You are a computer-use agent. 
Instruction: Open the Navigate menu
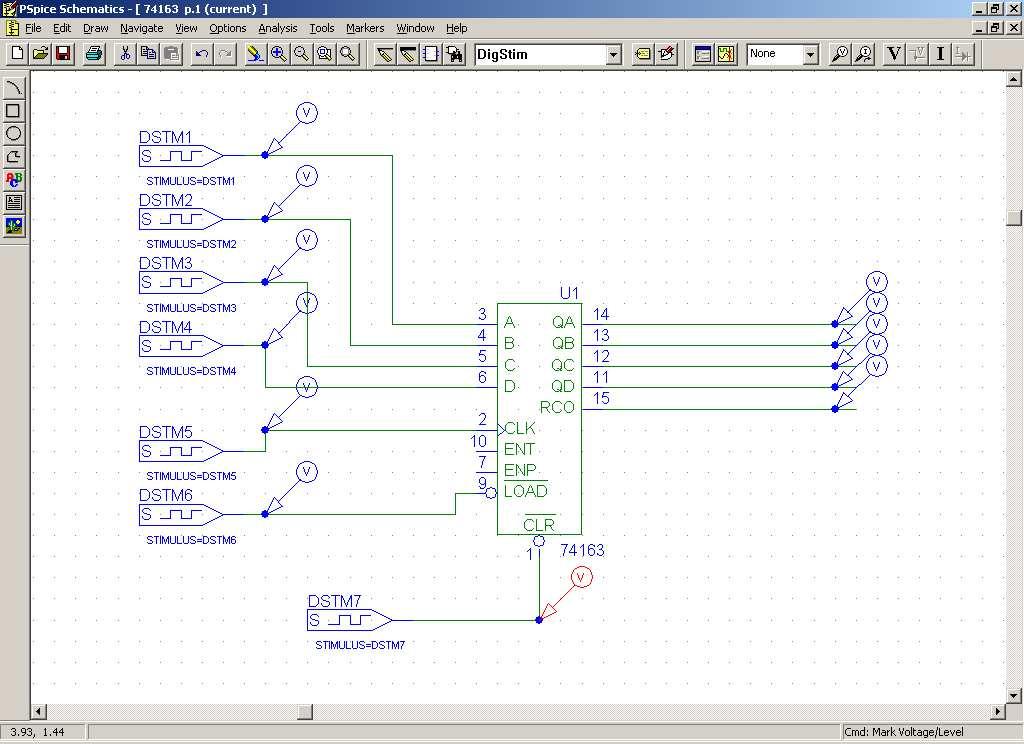coord(142,28)
